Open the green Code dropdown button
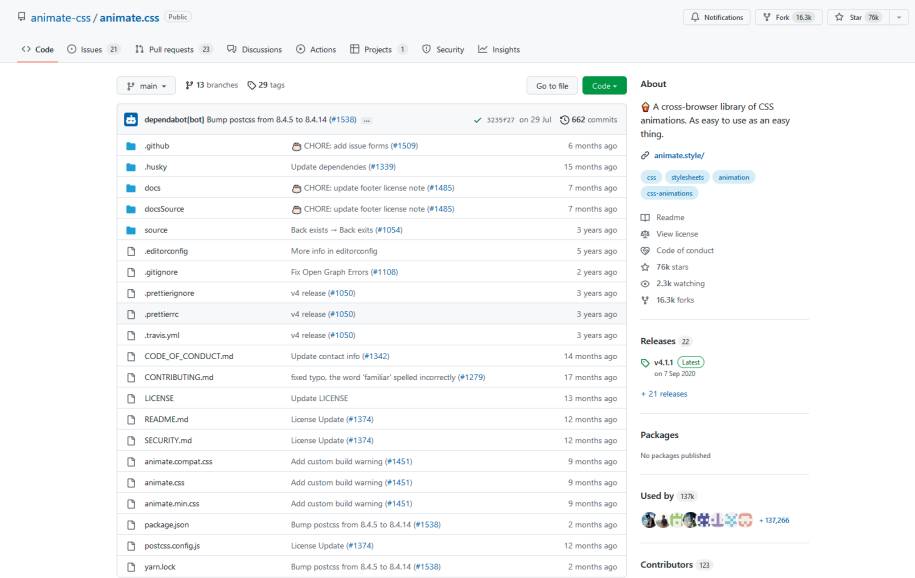Screen dimensions: 915x578 pos(604,86)
